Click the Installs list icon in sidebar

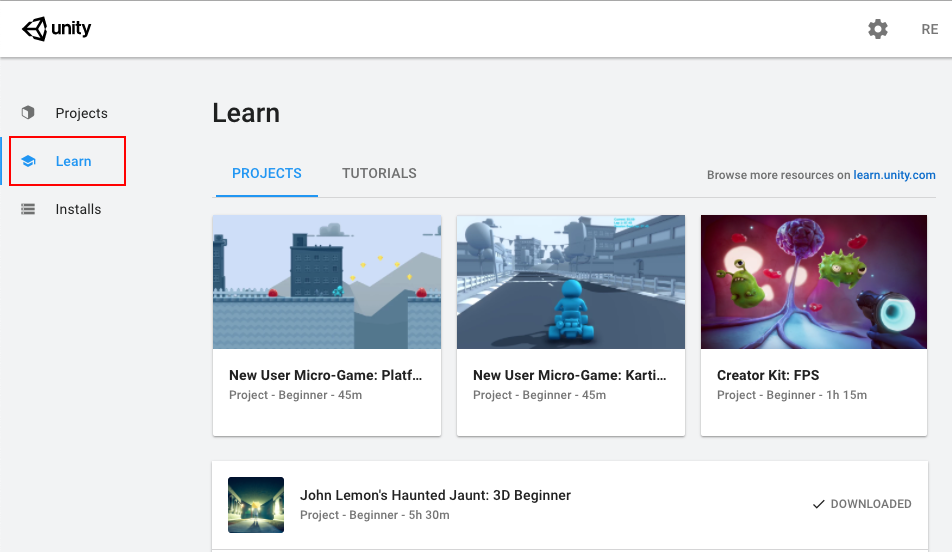[28, 209]
